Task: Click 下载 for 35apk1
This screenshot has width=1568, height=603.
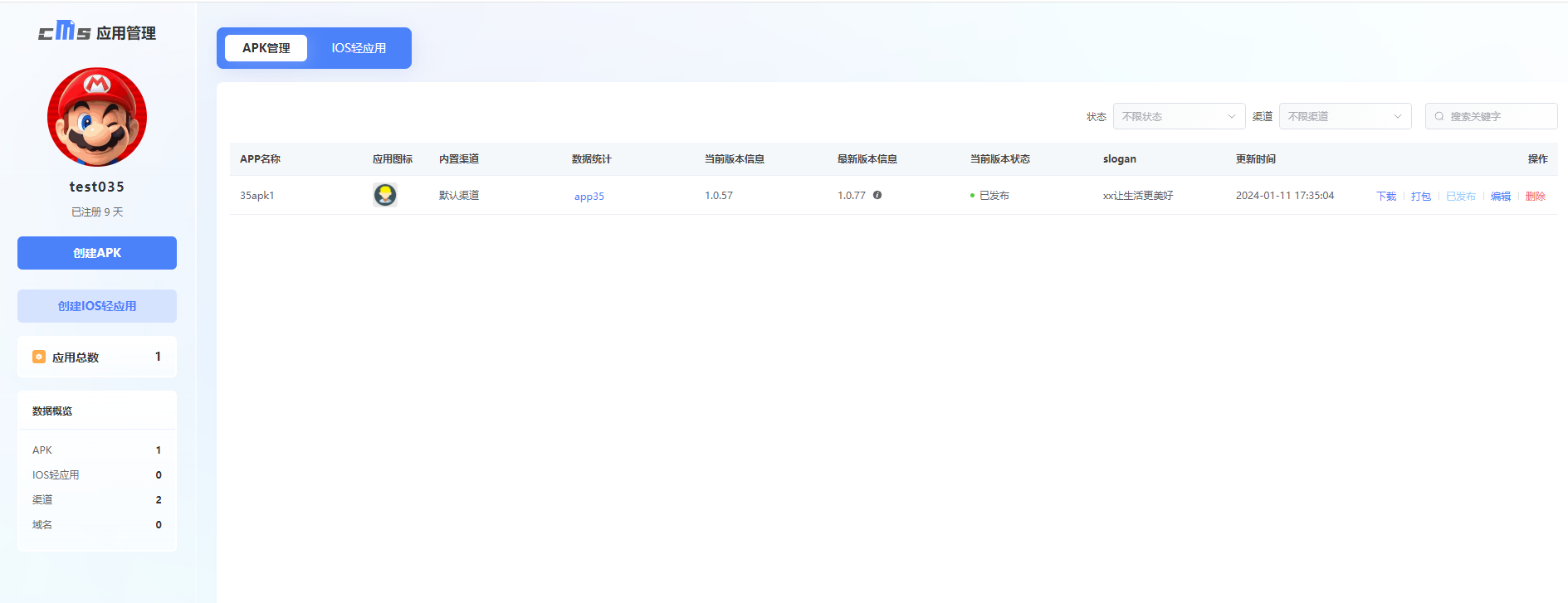Action: (x=1386, y=197)
